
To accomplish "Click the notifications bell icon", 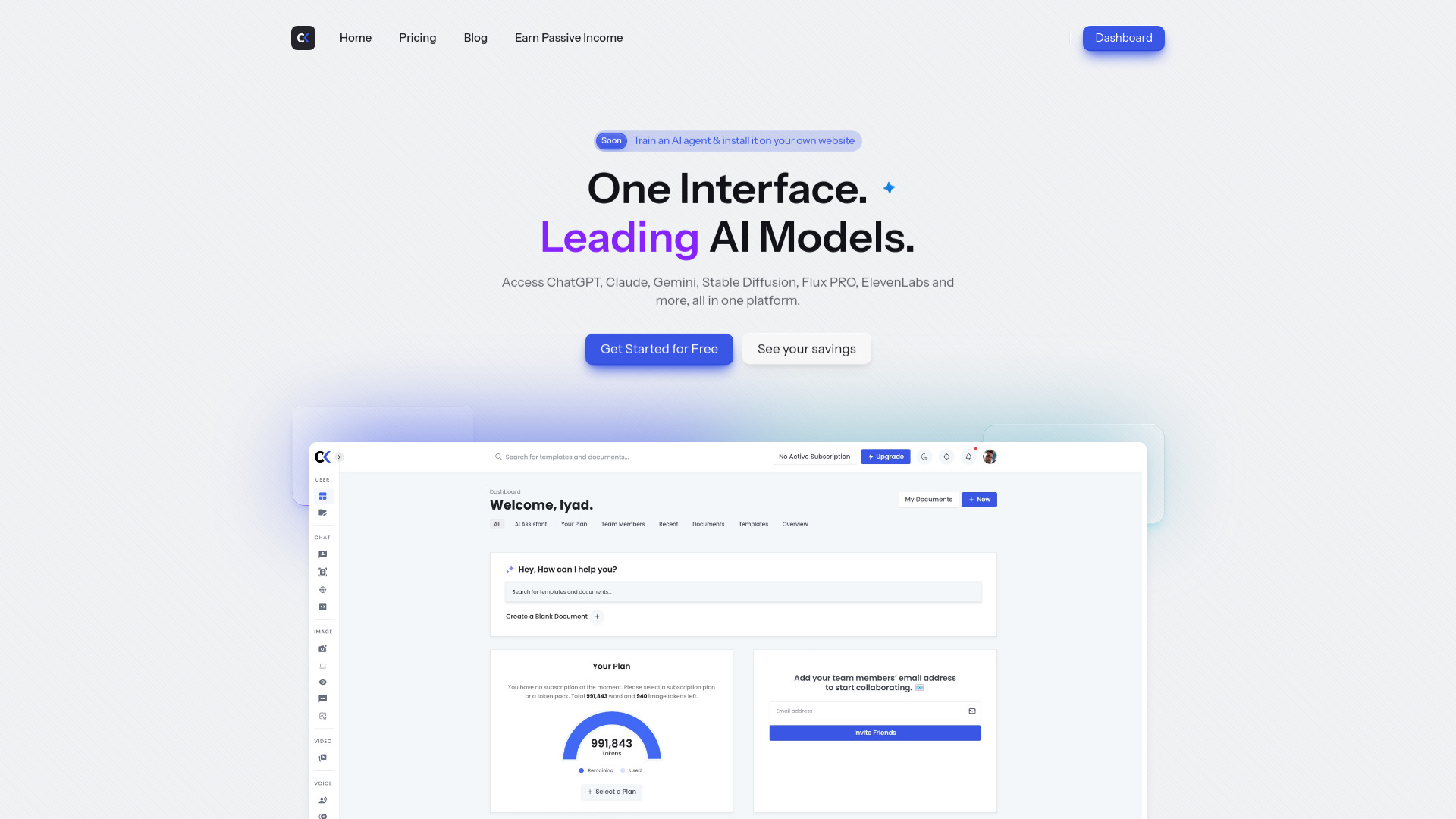I will click(968, 457).
